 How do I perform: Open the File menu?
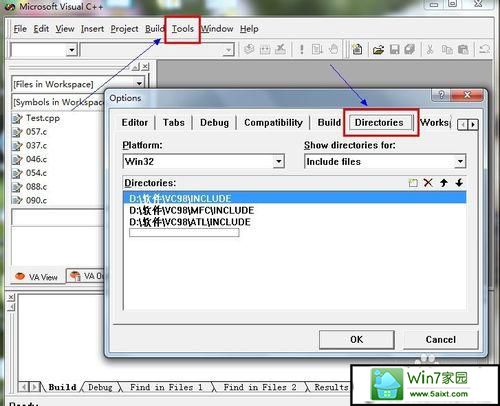[x=20, y=29]
